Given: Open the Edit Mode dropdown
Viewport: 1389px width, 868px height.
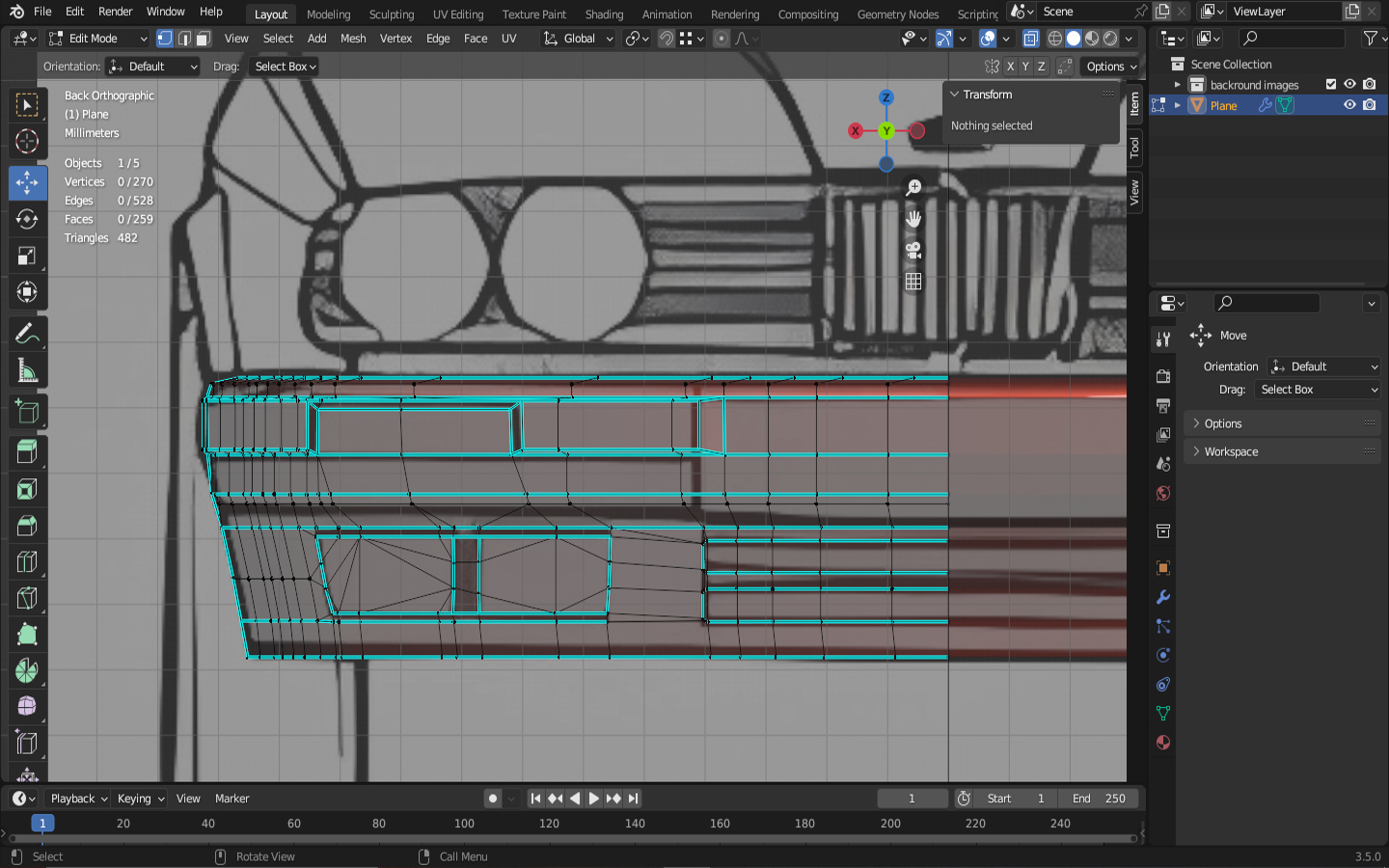Looking at the screenshot, I should point(97,39).
